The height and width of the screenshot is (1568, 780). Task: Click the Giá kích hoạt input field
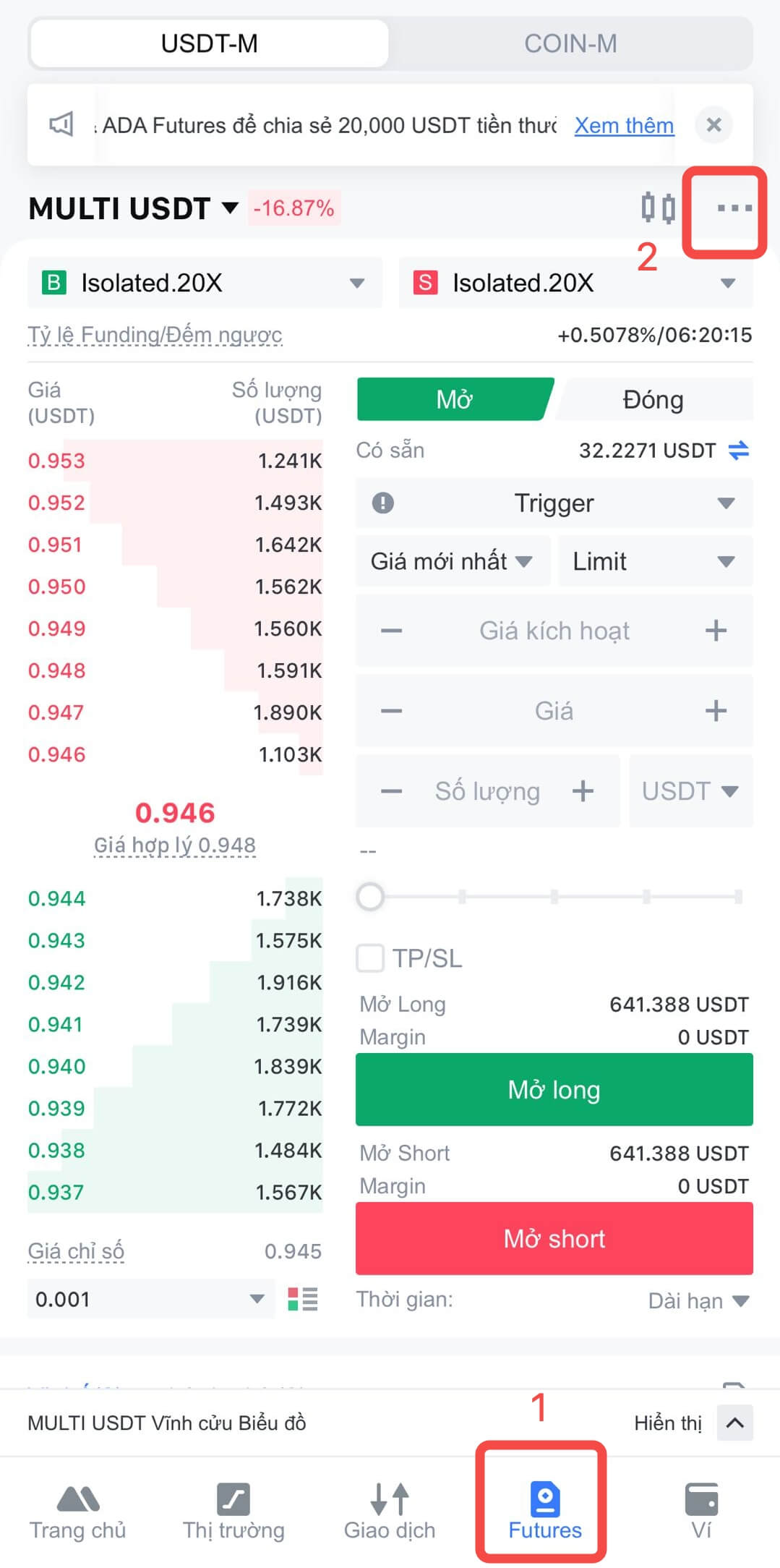coord(554,631)
